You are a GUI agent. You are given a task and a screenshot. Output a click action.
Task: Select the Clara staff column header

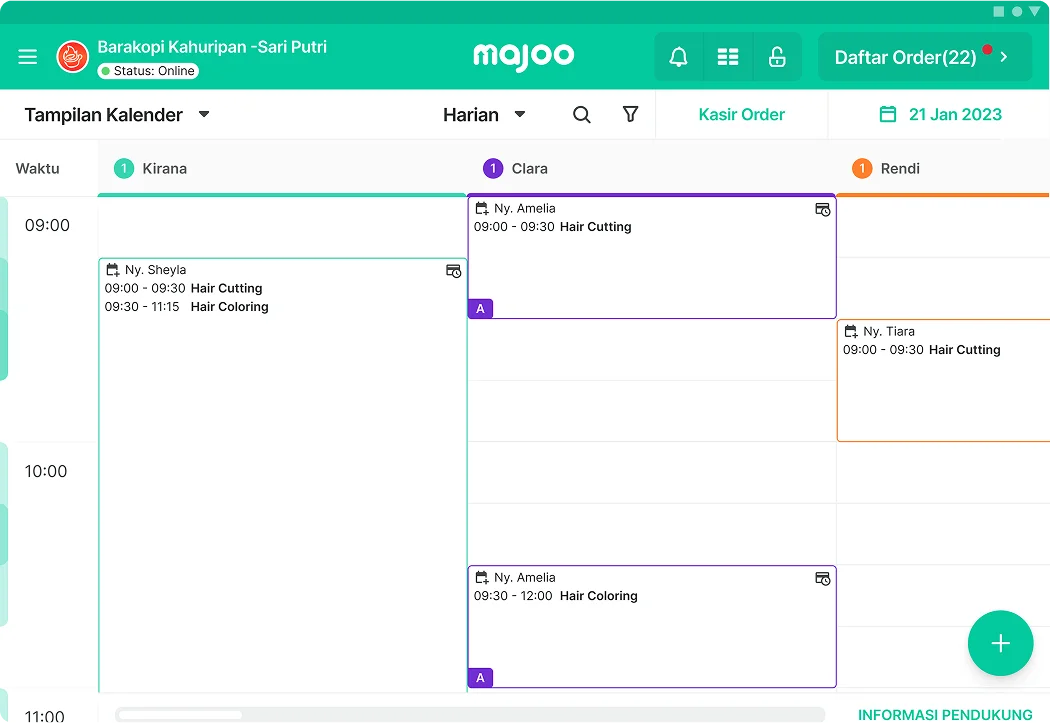[x=529, y=169]
